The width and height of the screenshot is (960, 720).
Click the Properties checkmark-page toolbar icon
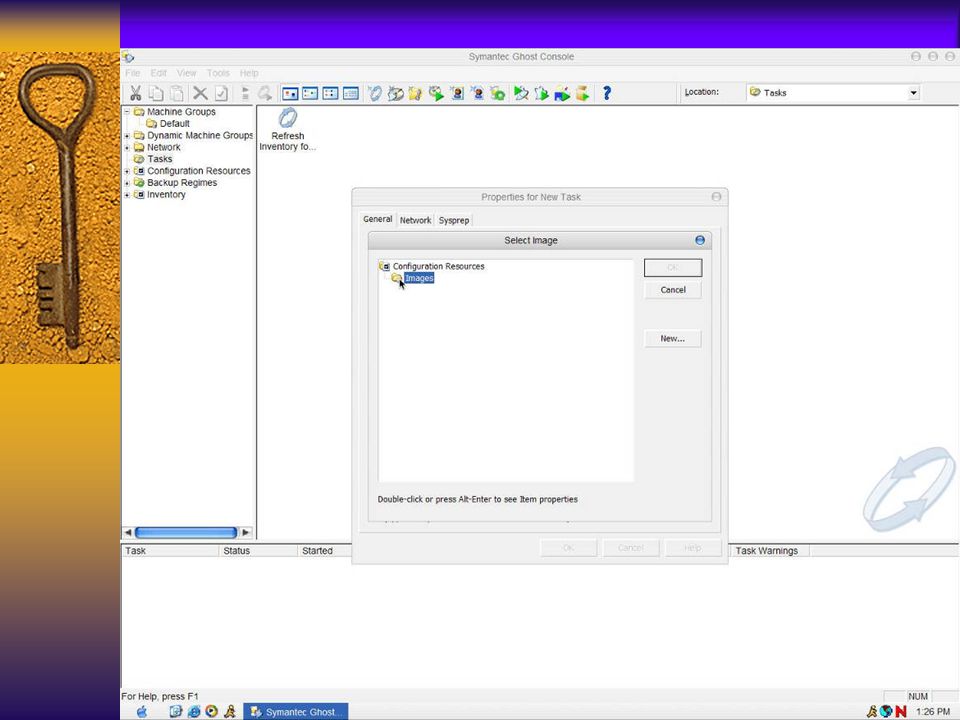pos(221,93)
